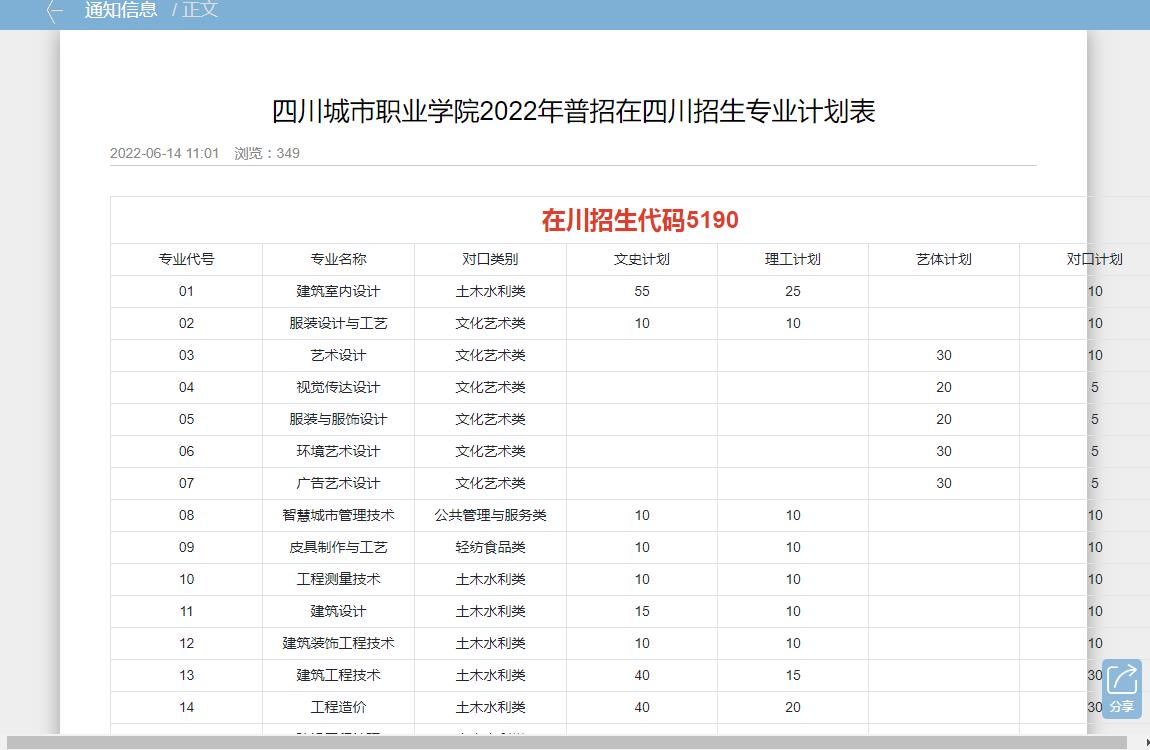
Task: Click the major code 01 cell
Action: [186, 292]
